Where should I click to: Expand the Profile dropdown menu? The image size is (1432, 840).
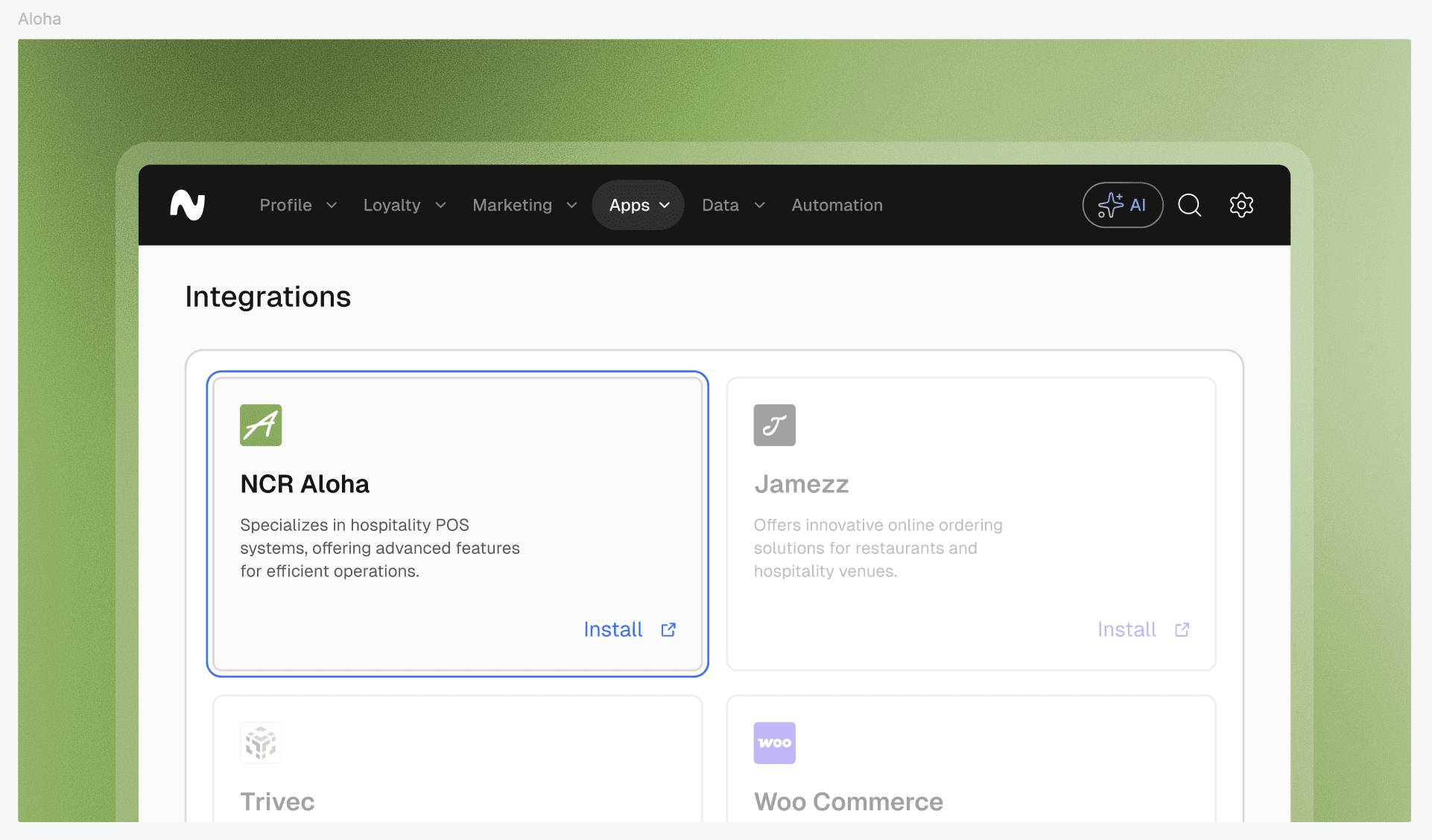298,205
